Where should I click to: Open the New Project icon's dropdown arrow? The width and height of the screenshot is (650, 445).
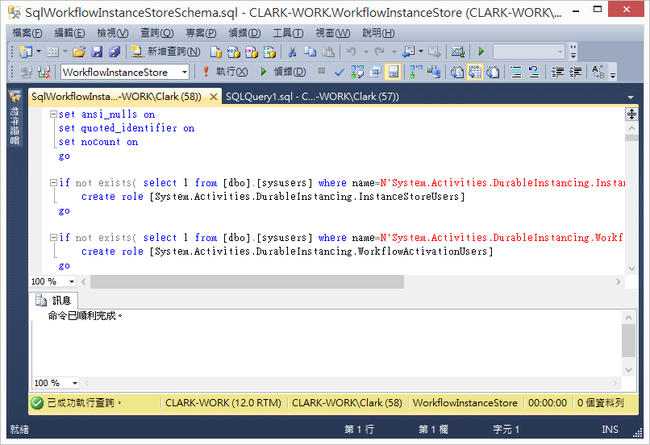39,51
